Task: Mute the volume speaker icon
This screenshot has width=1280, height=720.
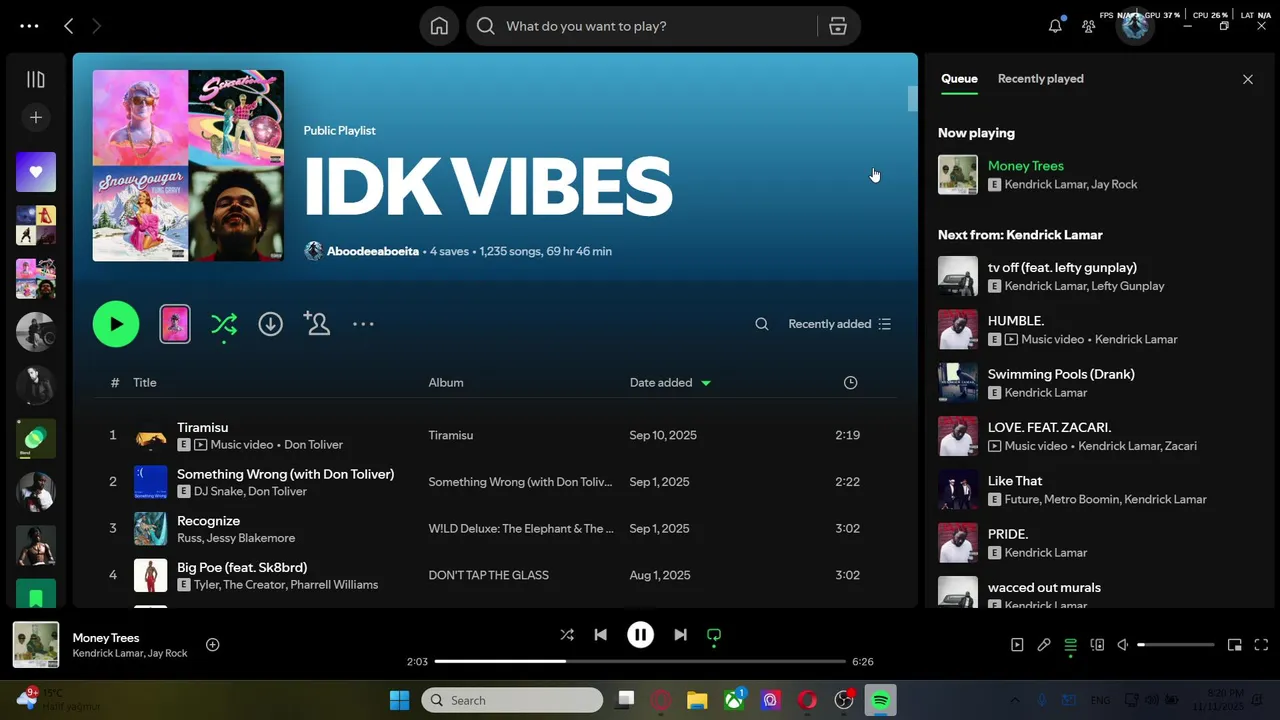Action: point(1123,645)
